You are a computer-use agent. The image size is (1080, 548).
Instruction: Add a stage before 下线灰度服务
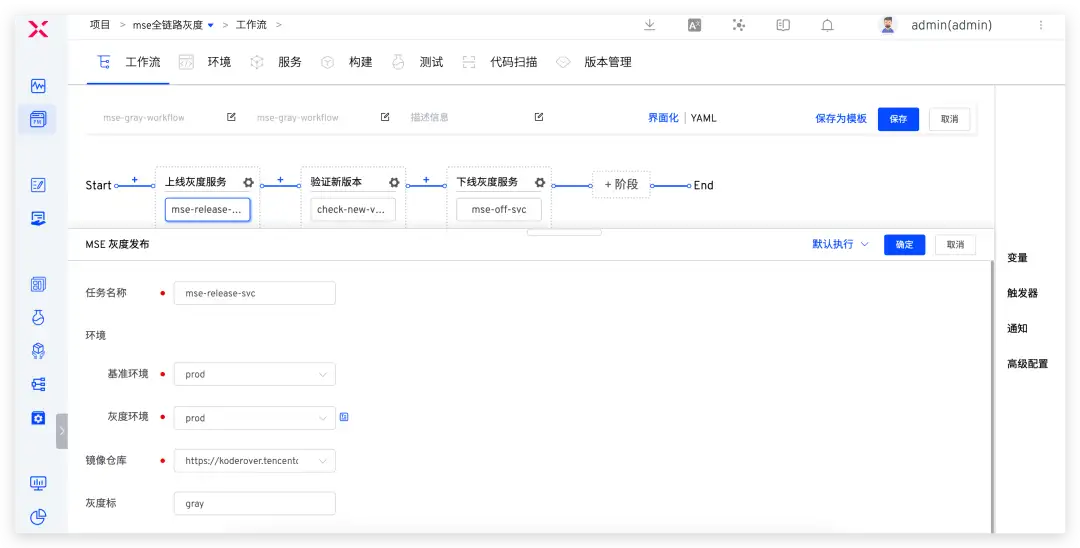coord(426,180)
